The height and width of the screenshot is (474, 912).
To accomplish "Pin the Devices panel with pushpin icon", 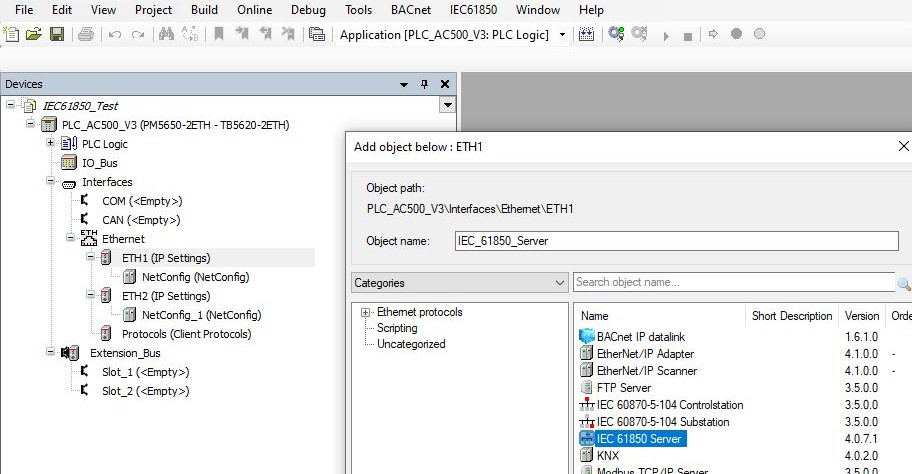I will click(424, 84).
